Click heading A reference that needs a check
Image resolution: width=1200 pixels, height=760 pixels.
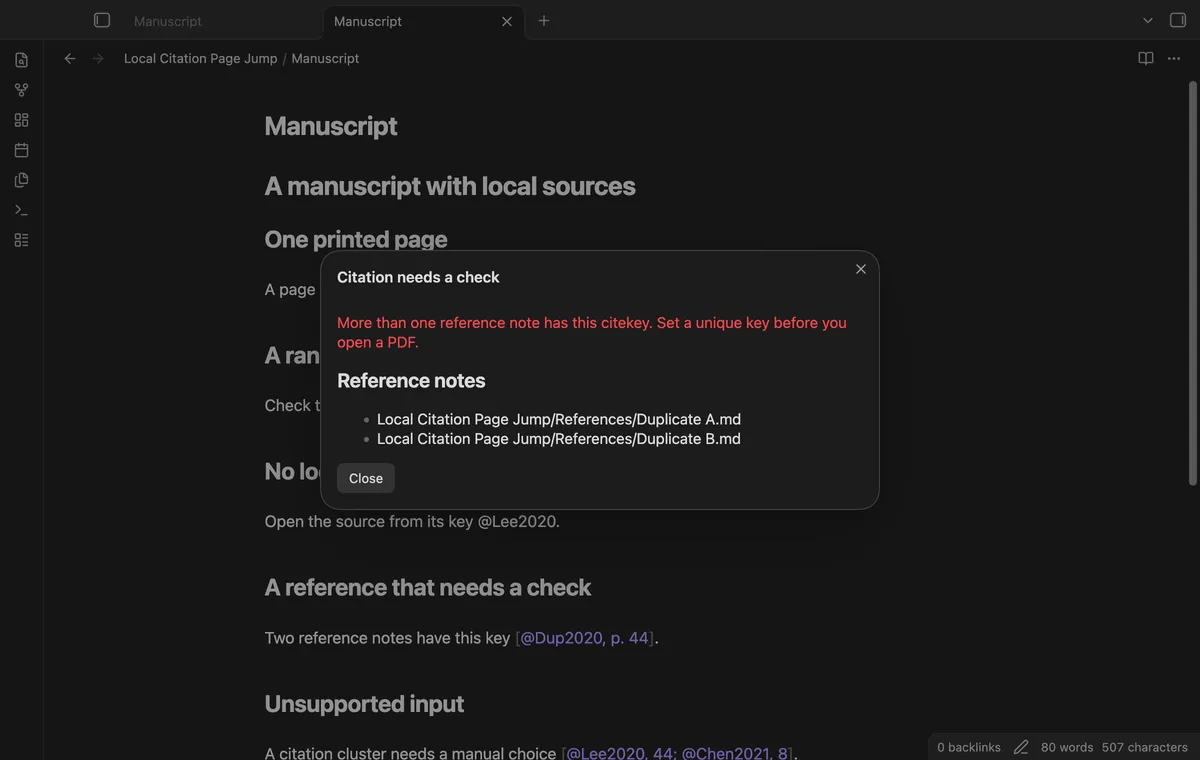[428, 587]
